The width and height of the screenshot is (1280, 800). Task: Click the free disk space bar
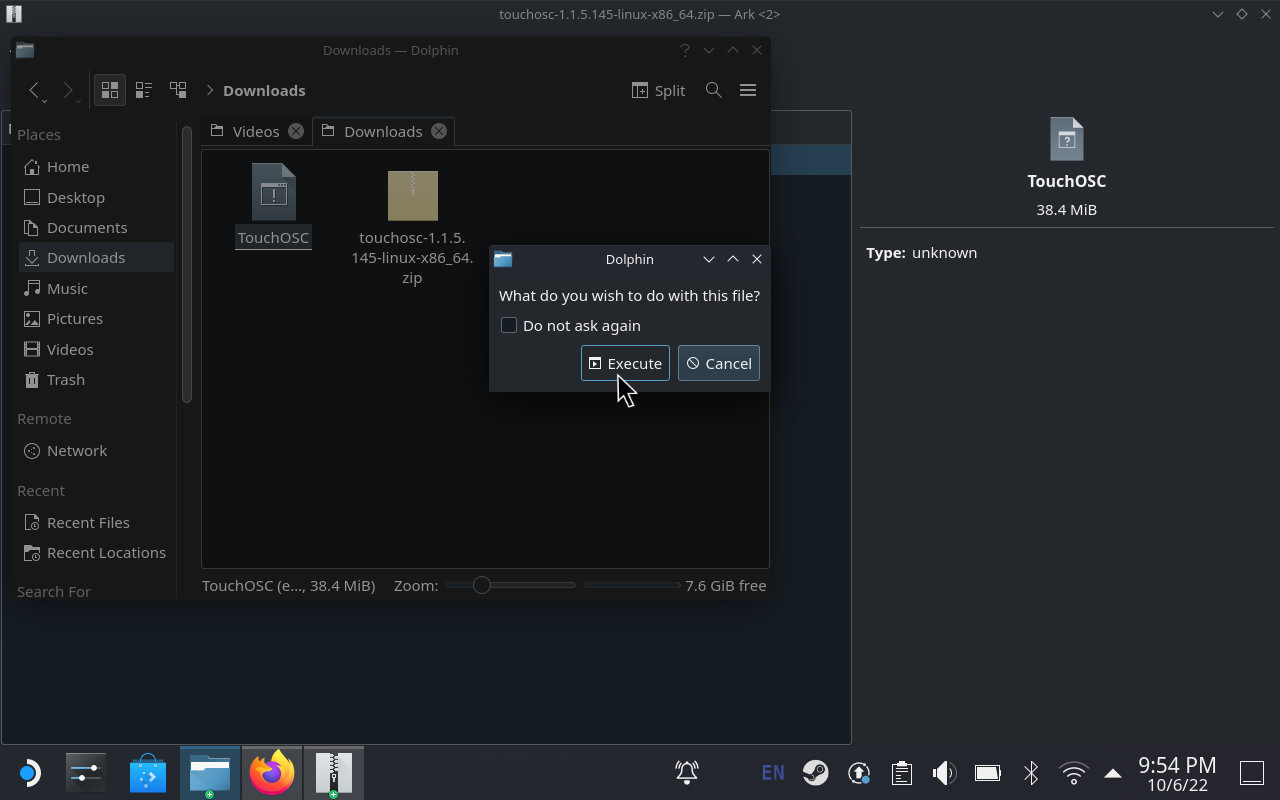(632, 585)
